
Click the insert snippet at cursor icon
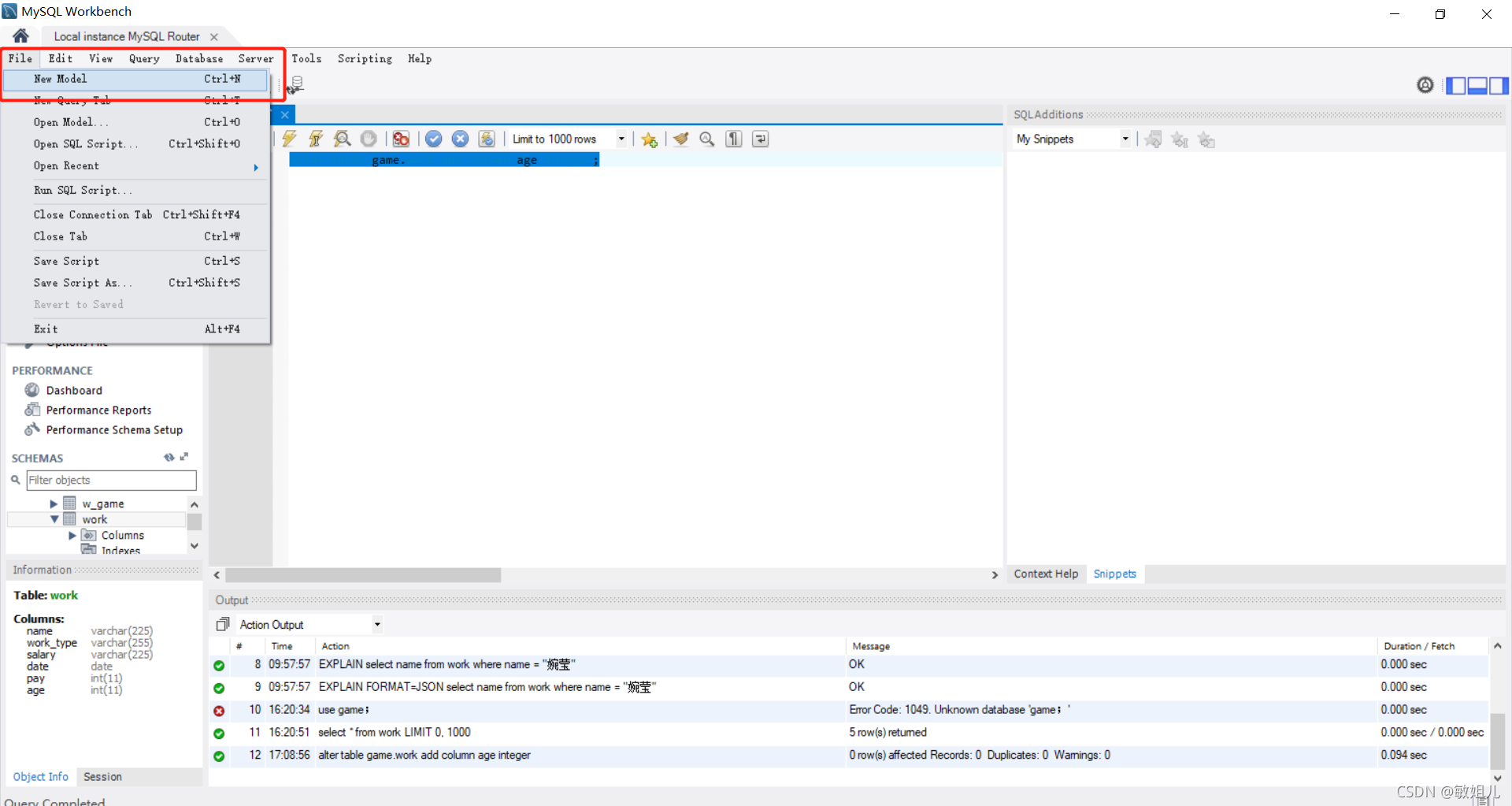pos(1180,139)
